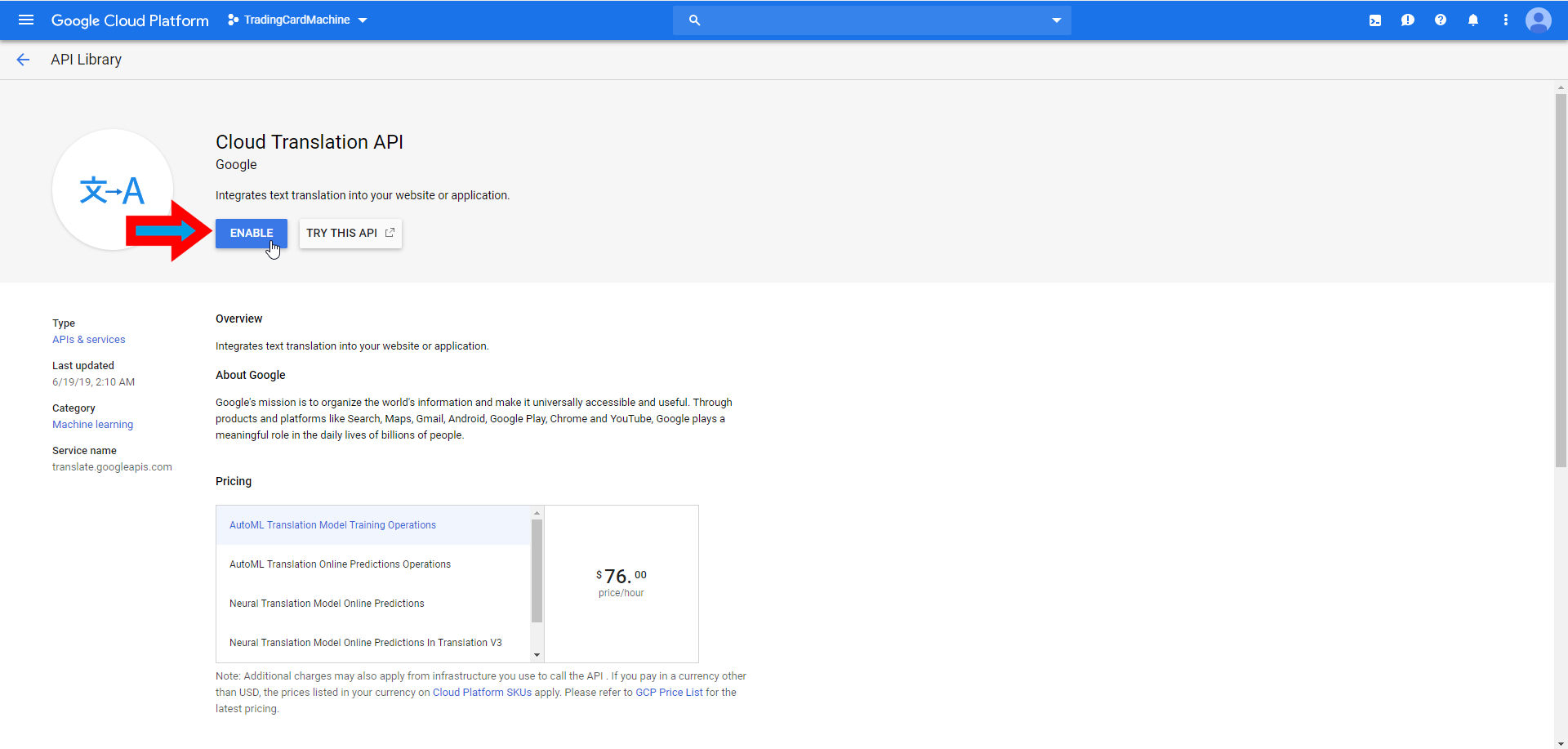Open the three-dot settings menu
This screenshot has width=1568, height=749.
point(1506,20)
